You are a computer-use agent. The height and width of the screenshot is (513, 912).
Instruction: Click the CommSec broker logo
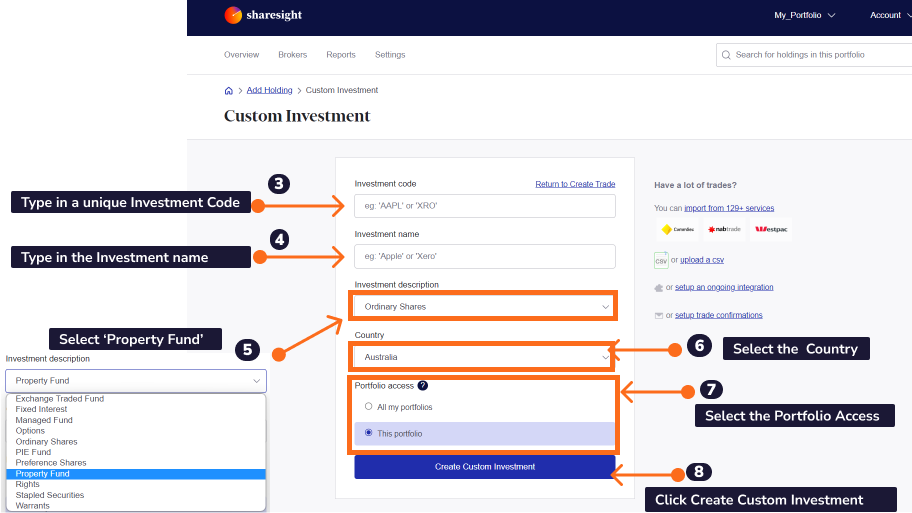(678, 229)
